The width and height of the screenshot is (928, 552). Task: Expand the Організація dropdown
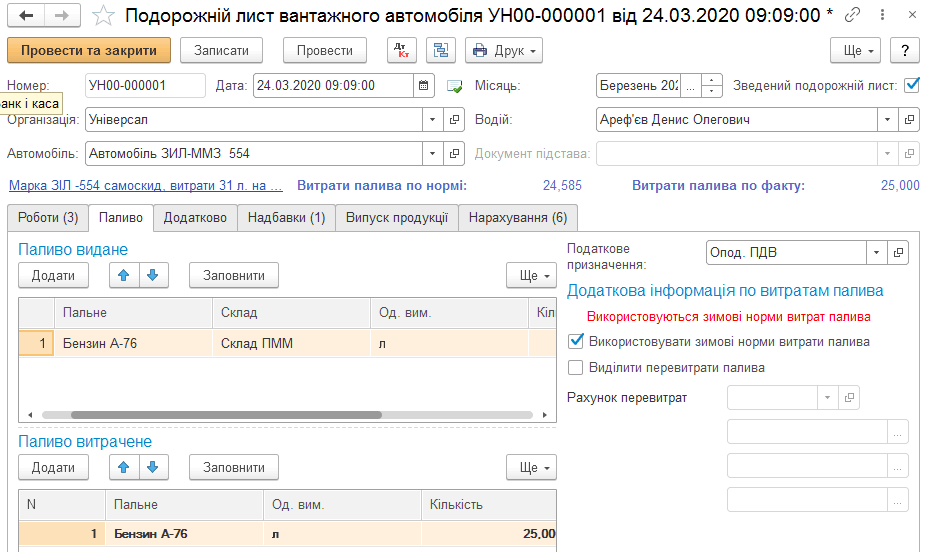(x=433, y=120)
